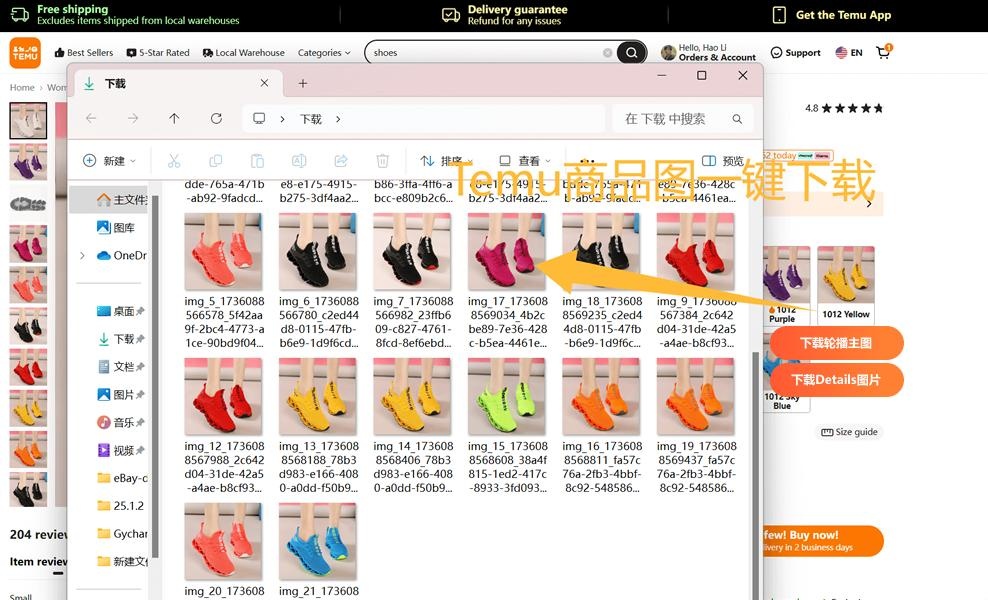Screen dimensions: 988x600
Task: Click the 下载 address bar breadcrumb
Action: [311, 118]
